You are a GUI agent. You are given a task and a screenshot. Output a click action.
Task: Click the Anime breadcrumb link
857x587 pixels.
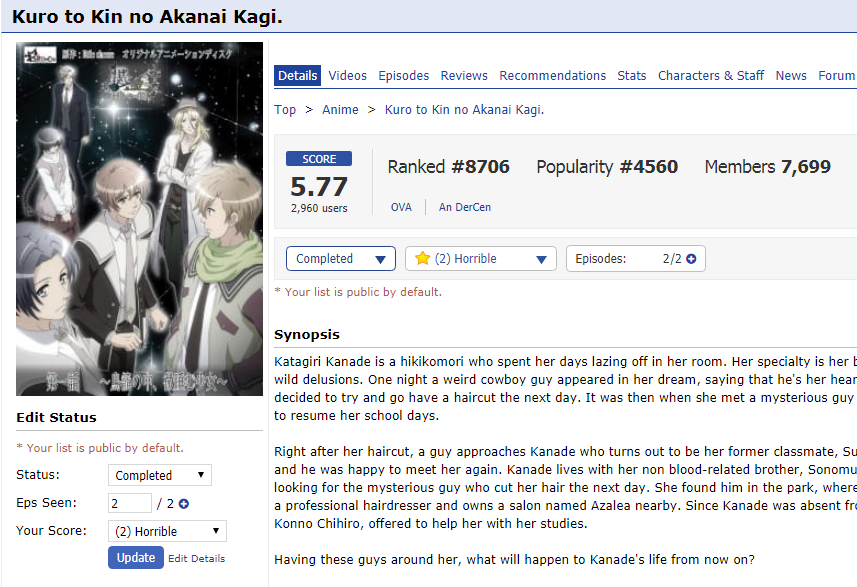coord(340,110)
